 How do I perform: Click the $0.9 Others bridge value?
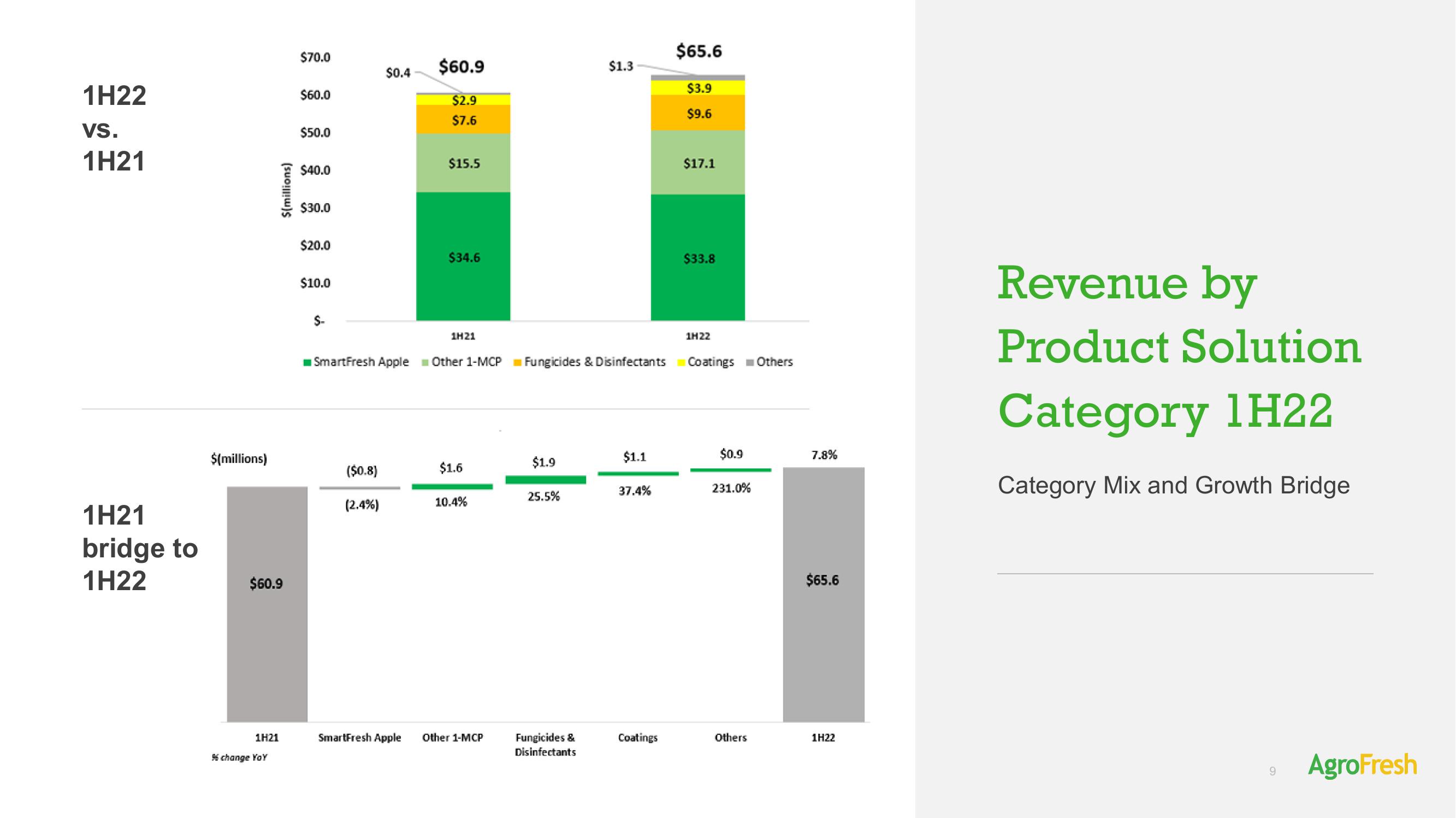tap(731, 454)
